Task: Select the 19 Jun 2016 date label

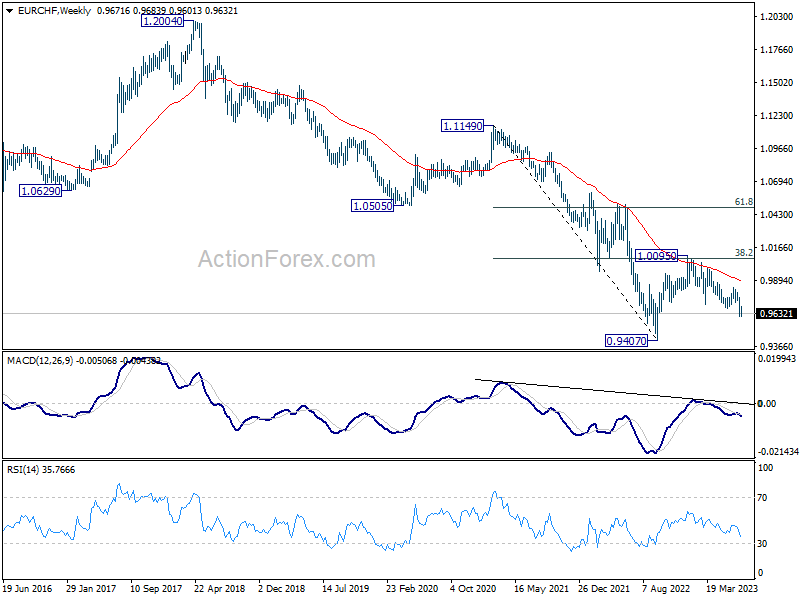Action: [x=28, y=589]
